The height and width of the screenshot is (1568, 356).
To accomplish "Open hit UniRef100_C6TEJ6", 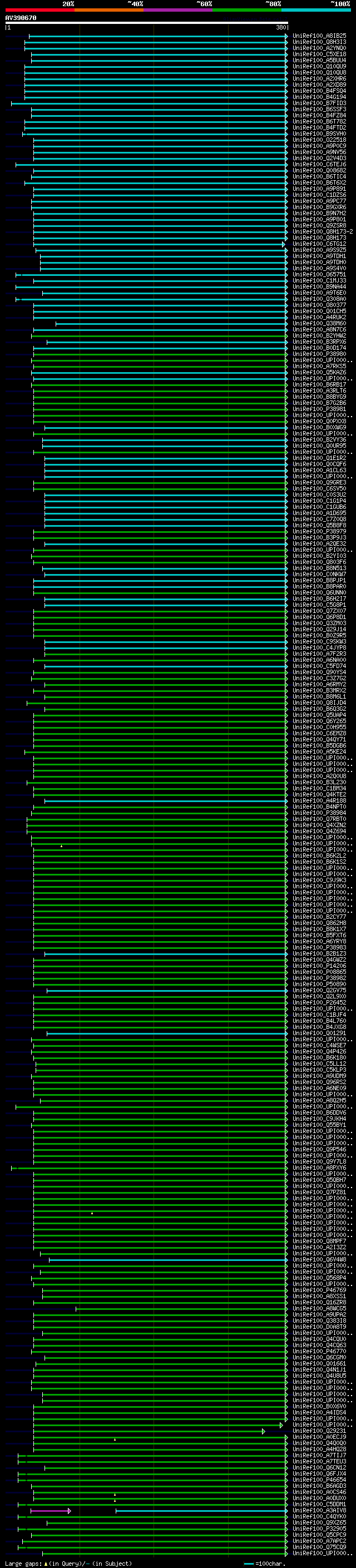I will [319, 164].
